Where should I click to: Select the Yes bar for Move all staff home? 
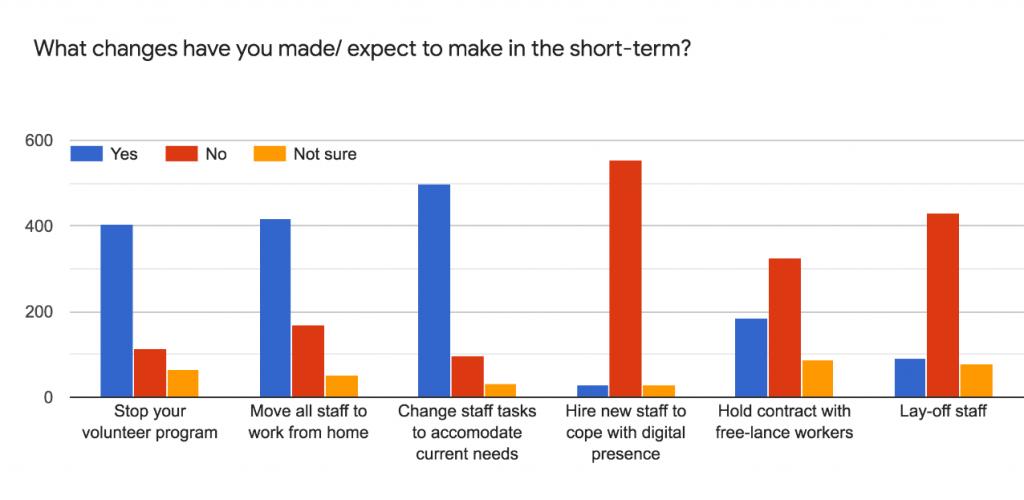coord(275,308)
